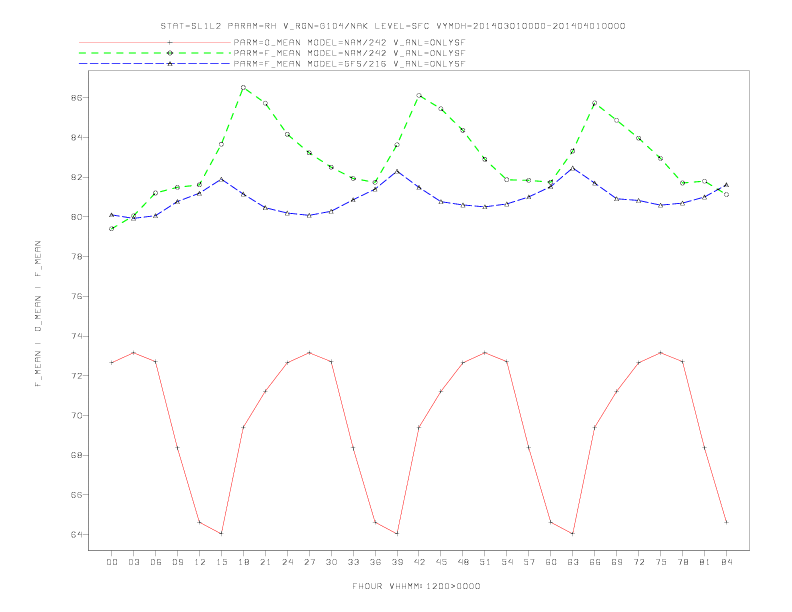Click the x-axis tick label 63
The width and height of the screenshot is (792, 612).
[x=573, y=562]
